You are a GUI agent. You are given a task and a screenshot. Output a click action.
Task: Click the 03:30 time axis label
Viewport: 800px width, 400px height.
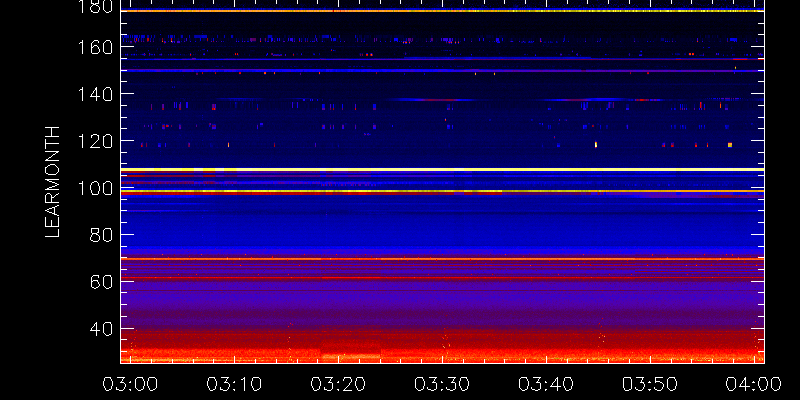[442, 384]
